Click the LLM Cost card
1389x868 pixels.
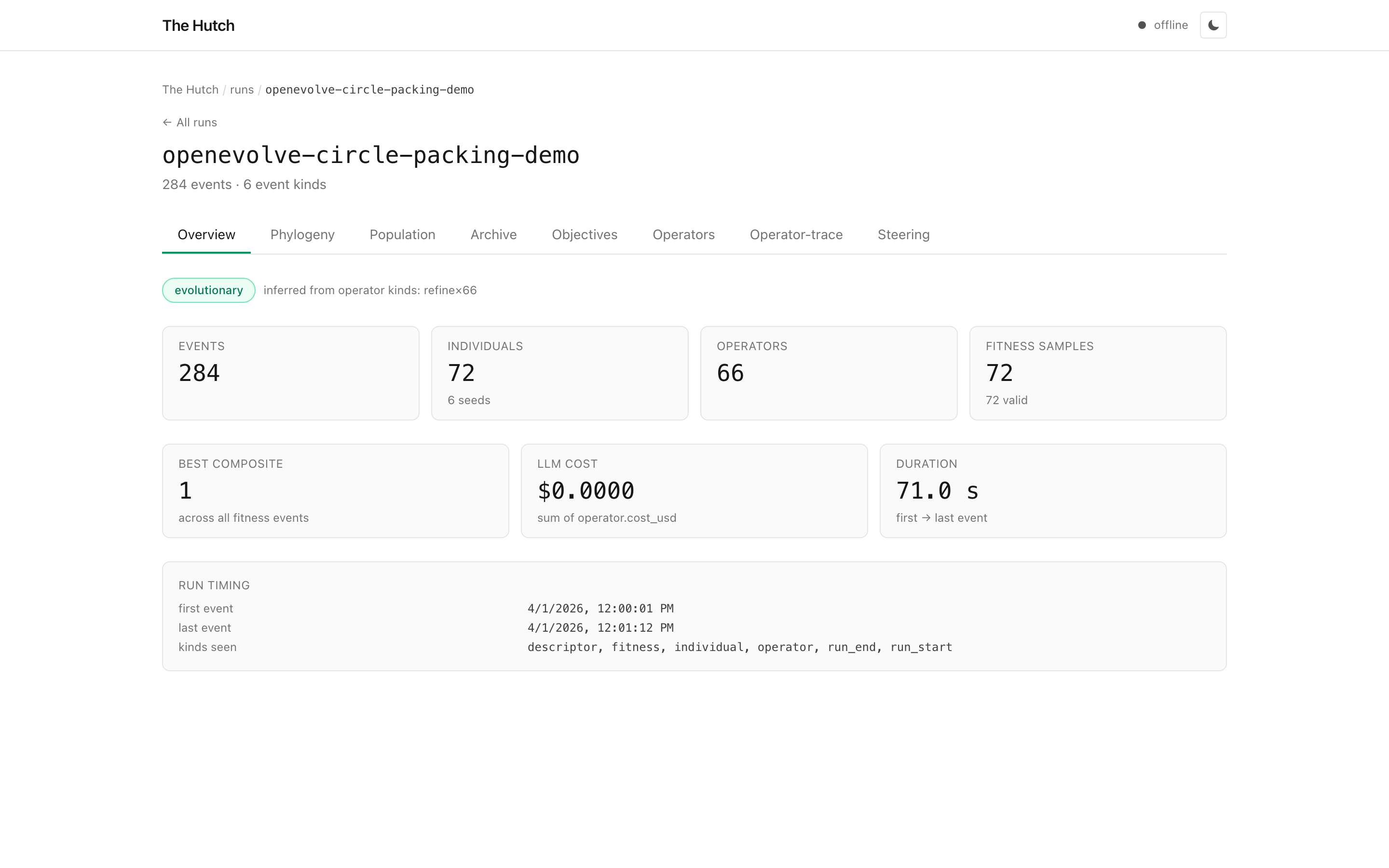(694, 491)
